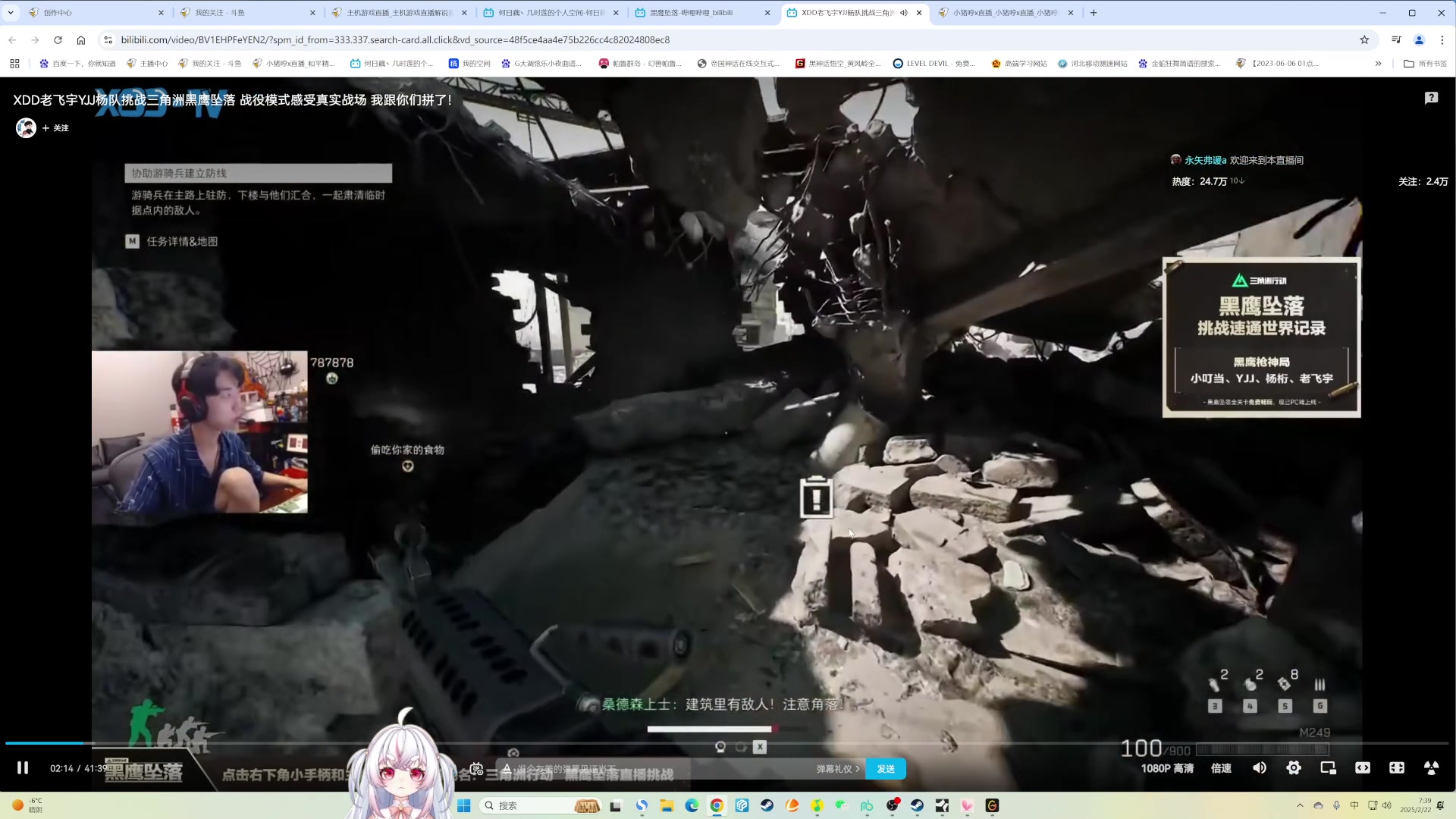Open the uploader's avatar profile
Viewport: 1456px width, 819px height.
pos(26,128)
